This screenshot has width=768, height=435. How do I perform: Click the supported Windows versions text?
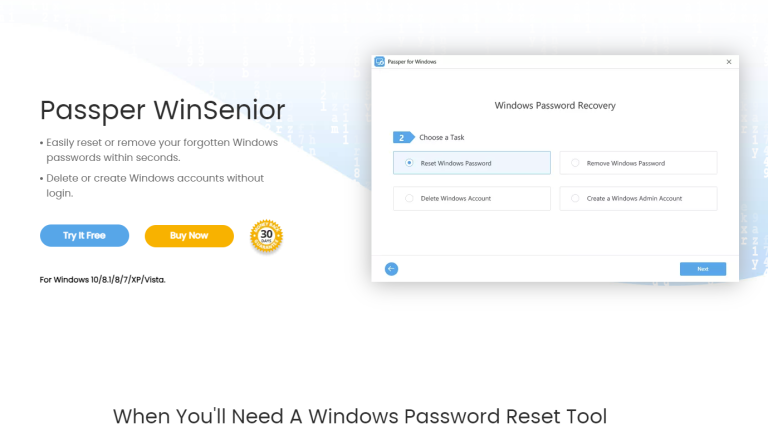102,280
